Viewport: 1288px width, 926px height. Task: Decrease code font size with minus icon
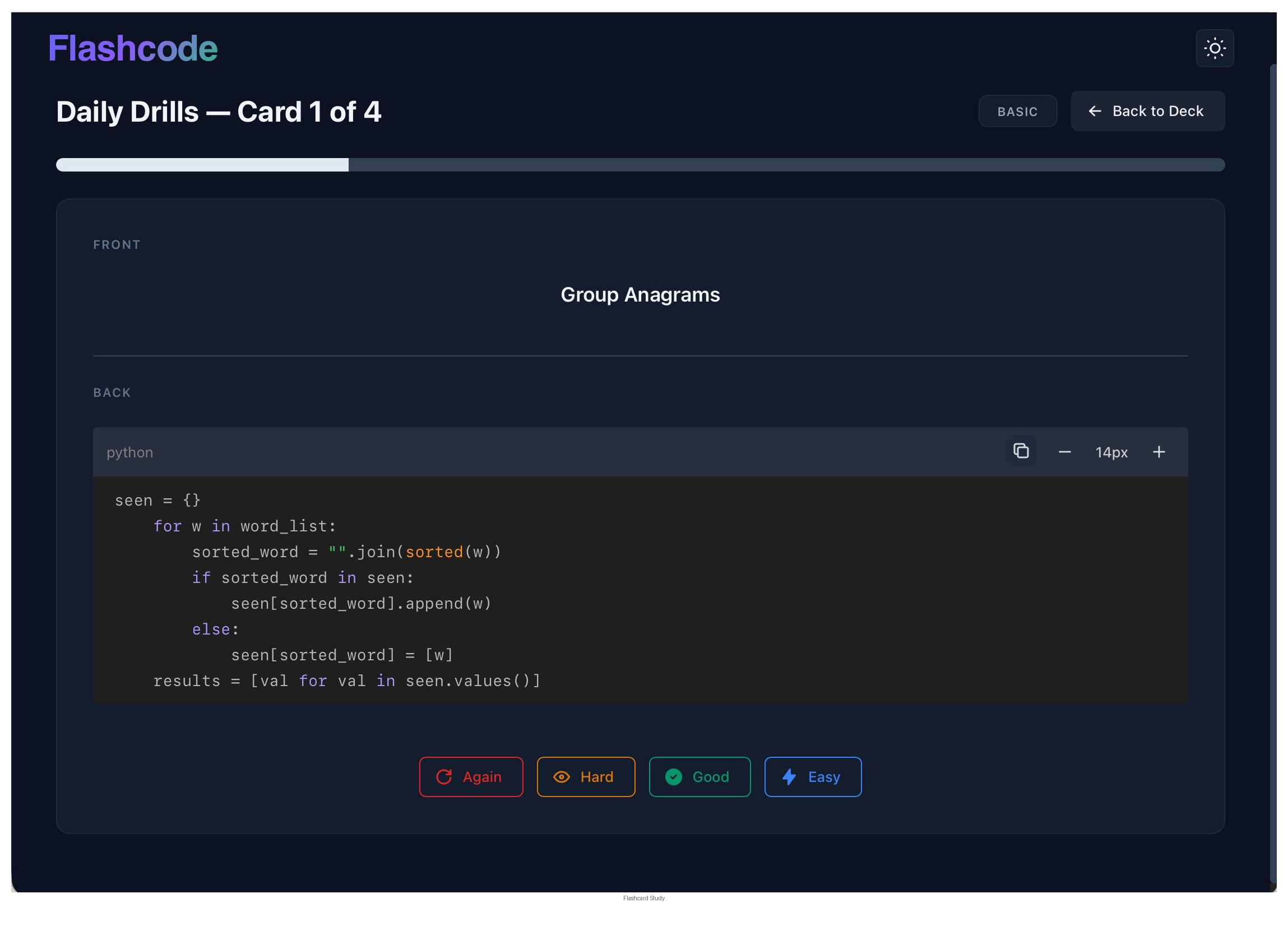click(1064, 452)
